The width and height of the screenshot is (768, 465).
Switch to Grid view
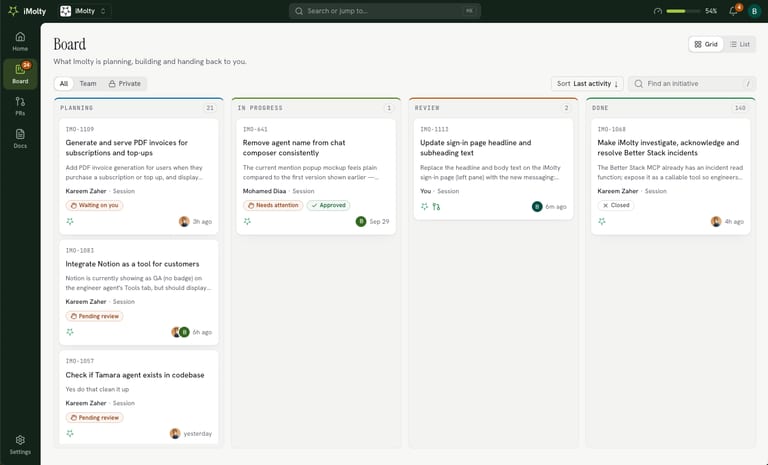tap(706, 44)
